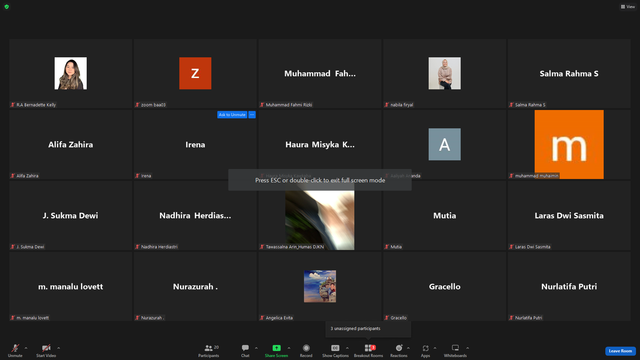Select the Laras Dwi Sasmita tile

569,216
